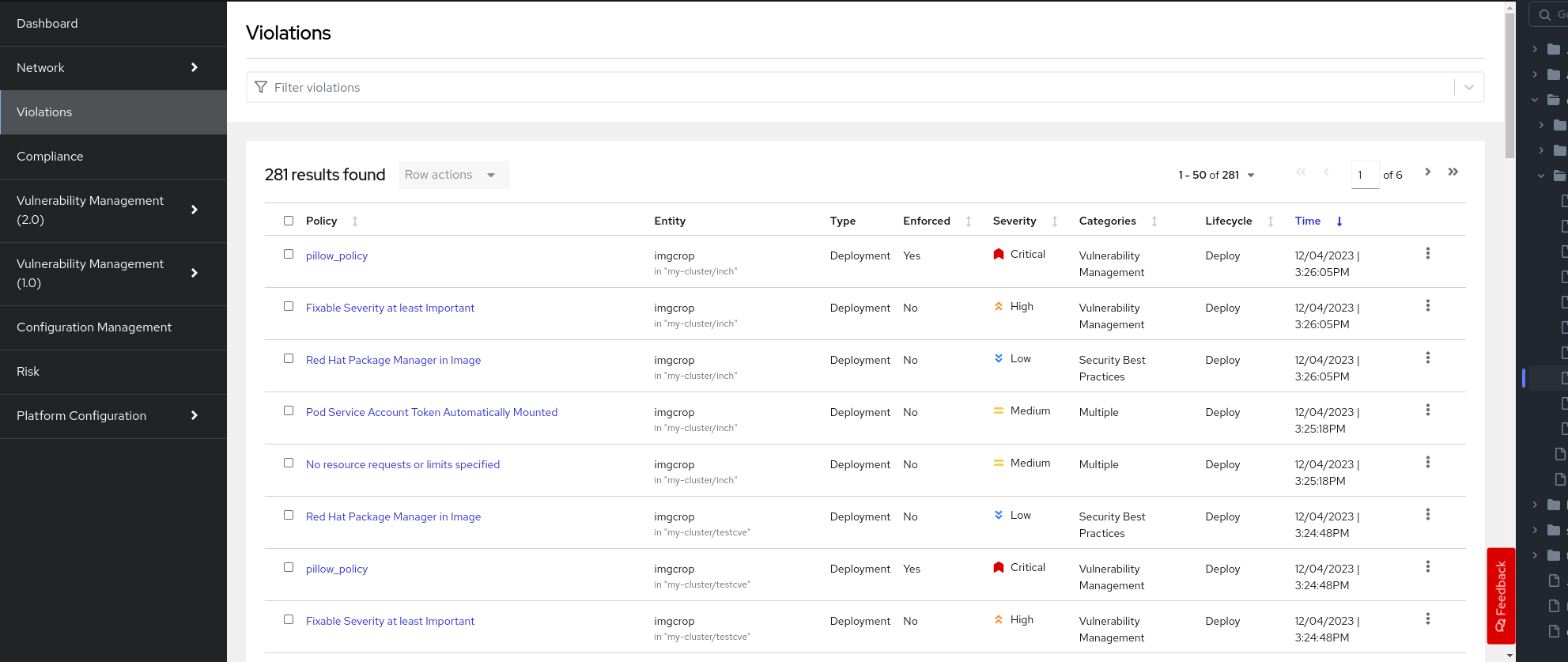Open kebab menu for first pillow_policy row

[1427, 253]
